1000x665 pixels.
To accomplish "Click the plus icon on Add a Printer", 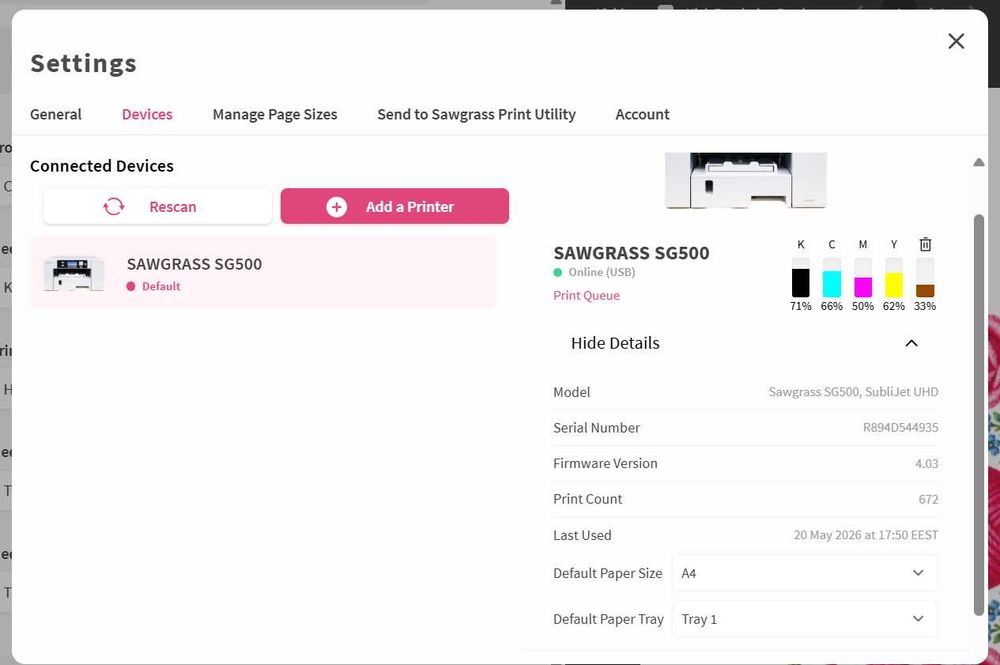I will point(337,207).
